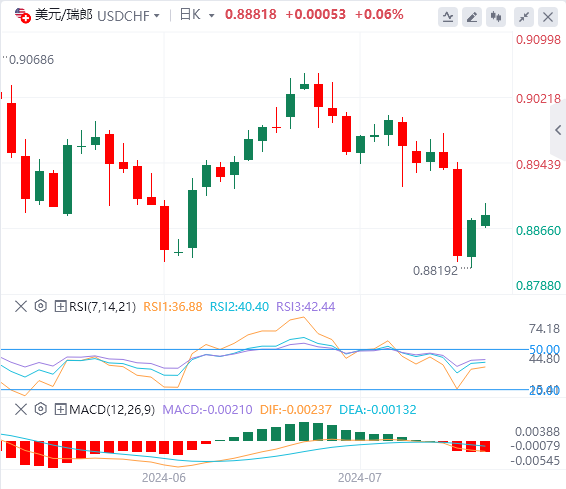This screenshot has width=566, height=489.
Task: Close the chart with X button
Action: pos(548,17)
